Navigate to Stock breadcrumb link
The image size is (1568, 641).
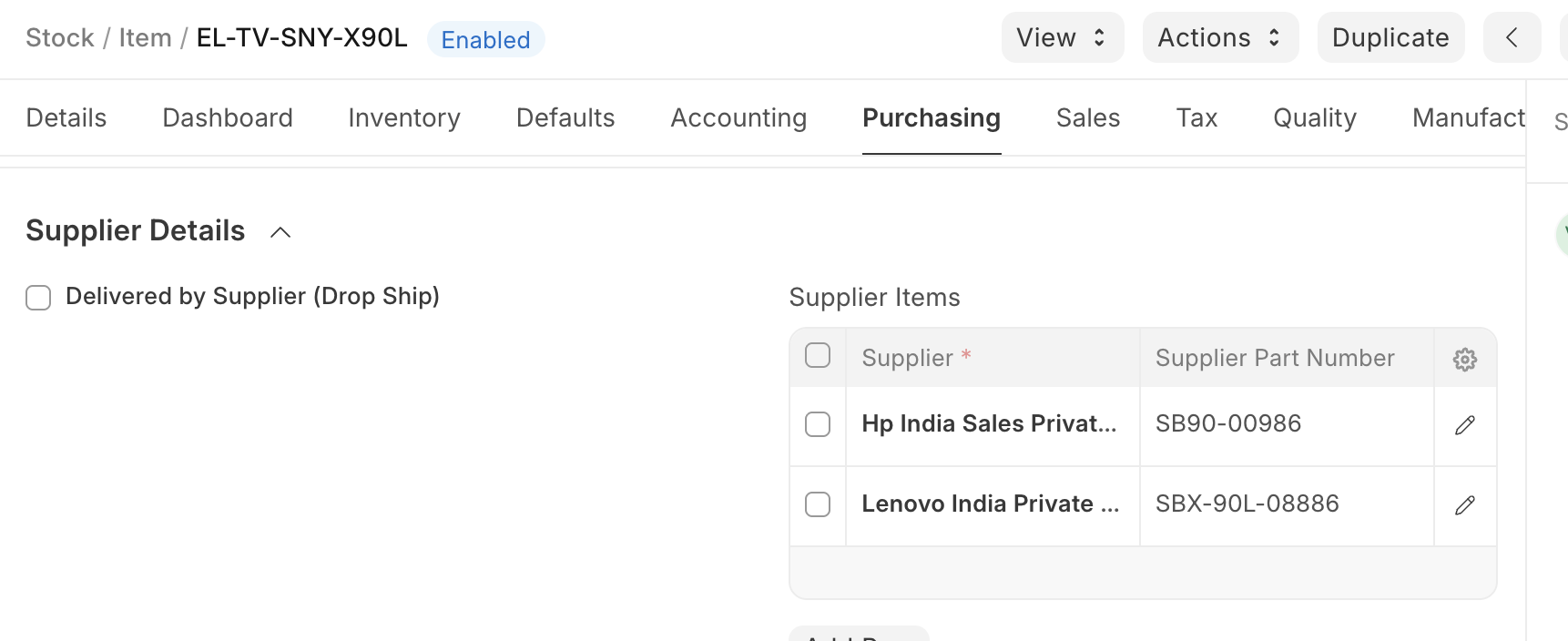click(x=60, y=37)
